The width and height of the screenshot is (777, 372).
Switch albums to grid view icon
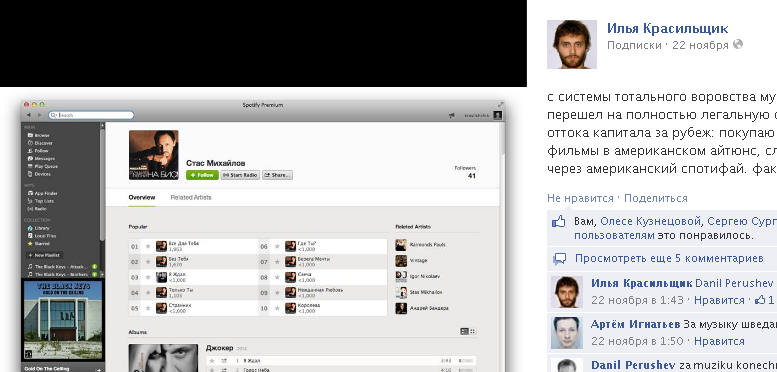pyautogui.click(x=473, y=331)
